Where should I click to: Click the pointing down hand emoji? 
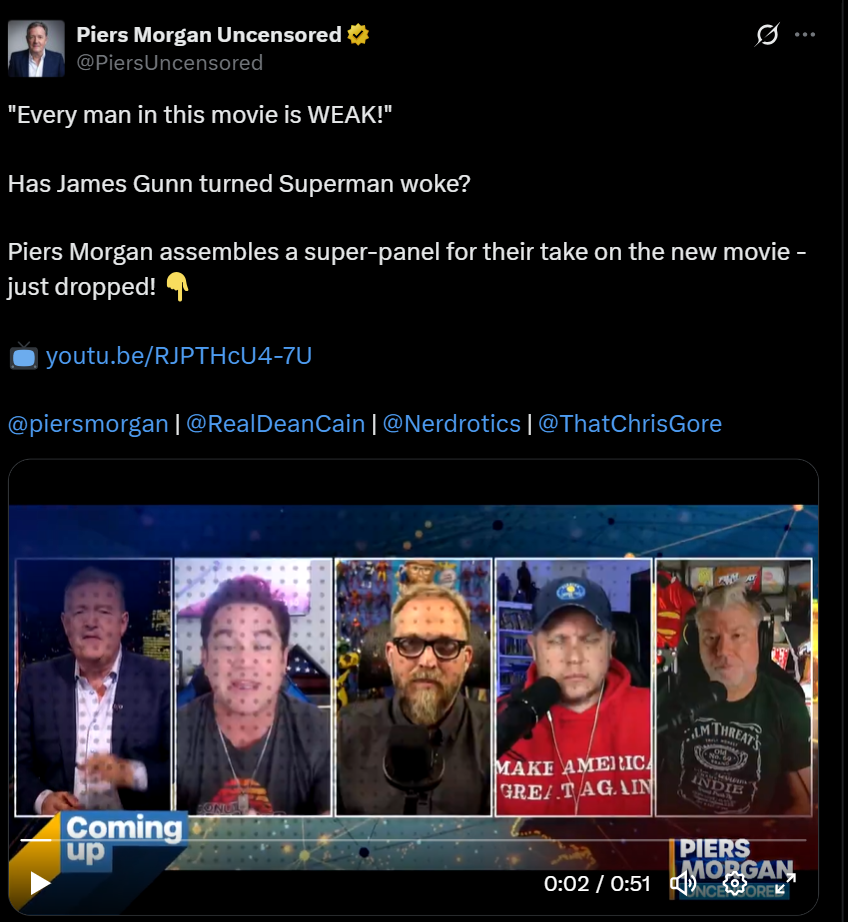[177, 287]
